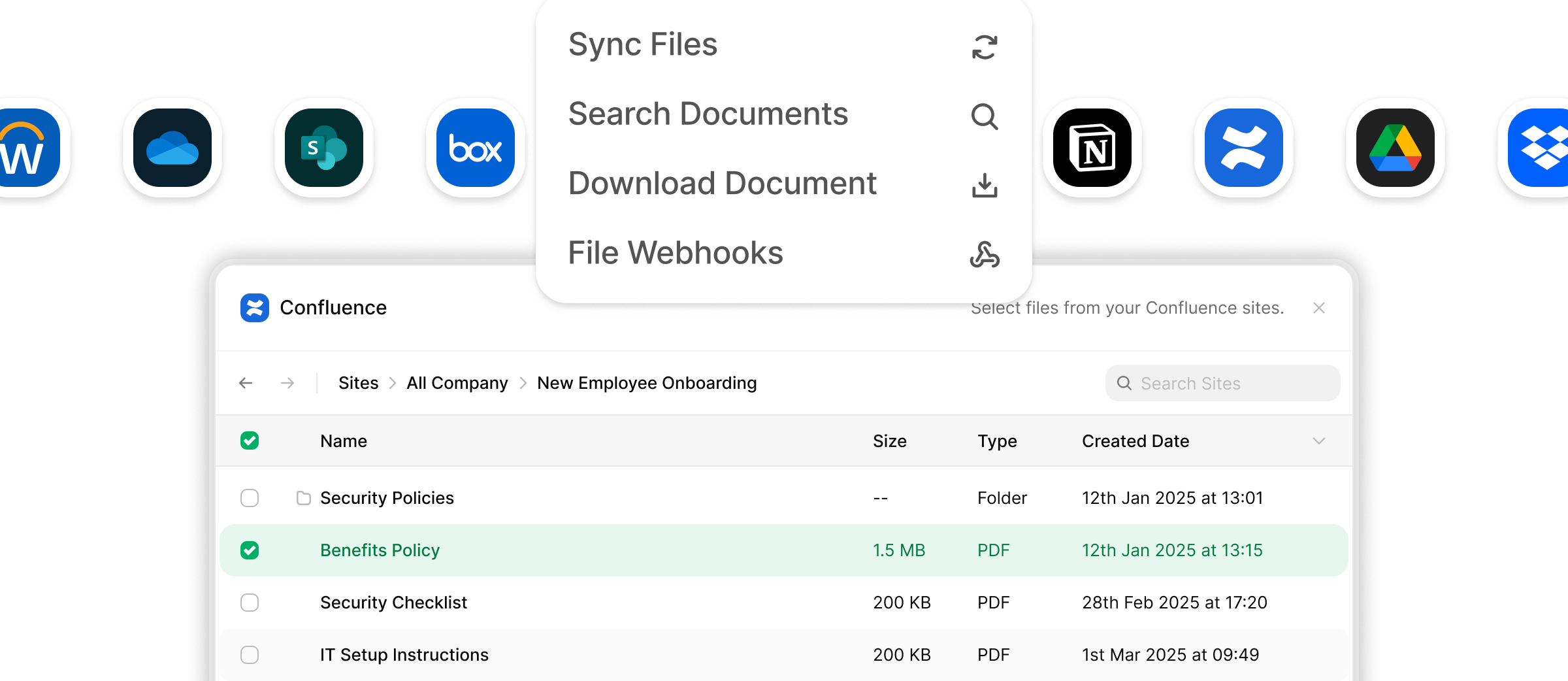Sort by the Name column header
This screenshot has height=681, width=1568.
point(344,441)
